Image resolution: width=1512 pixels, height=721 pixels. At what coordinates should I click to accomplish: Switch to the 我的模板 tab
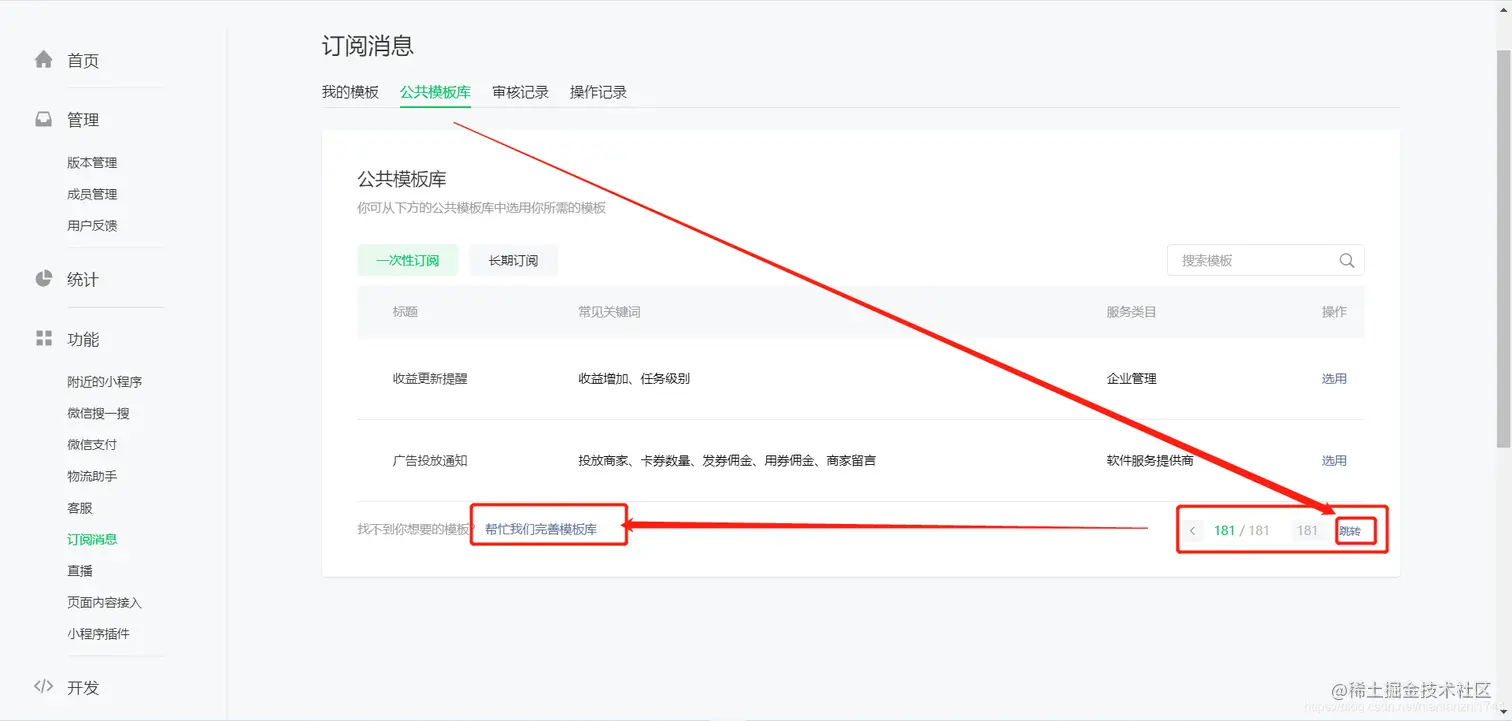350,91
